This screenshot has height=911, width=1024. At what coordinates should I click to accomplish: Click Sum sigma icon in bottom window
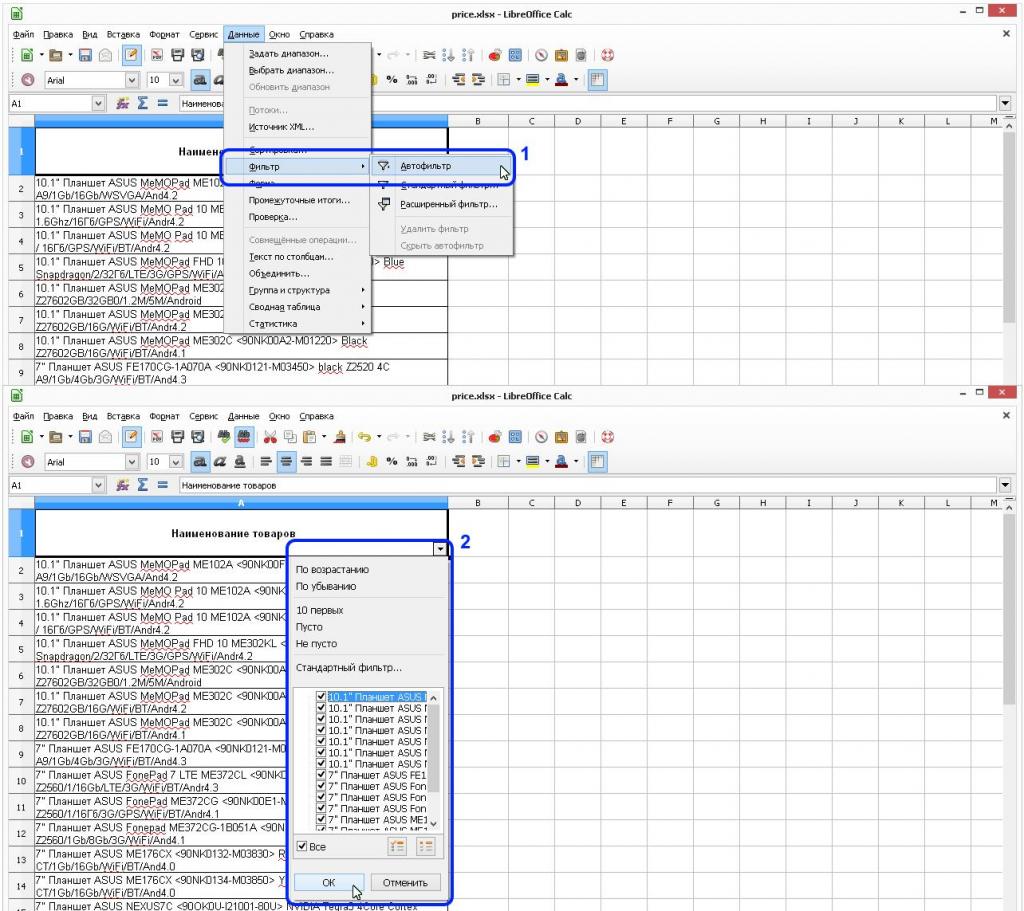[x=142, y=485]
